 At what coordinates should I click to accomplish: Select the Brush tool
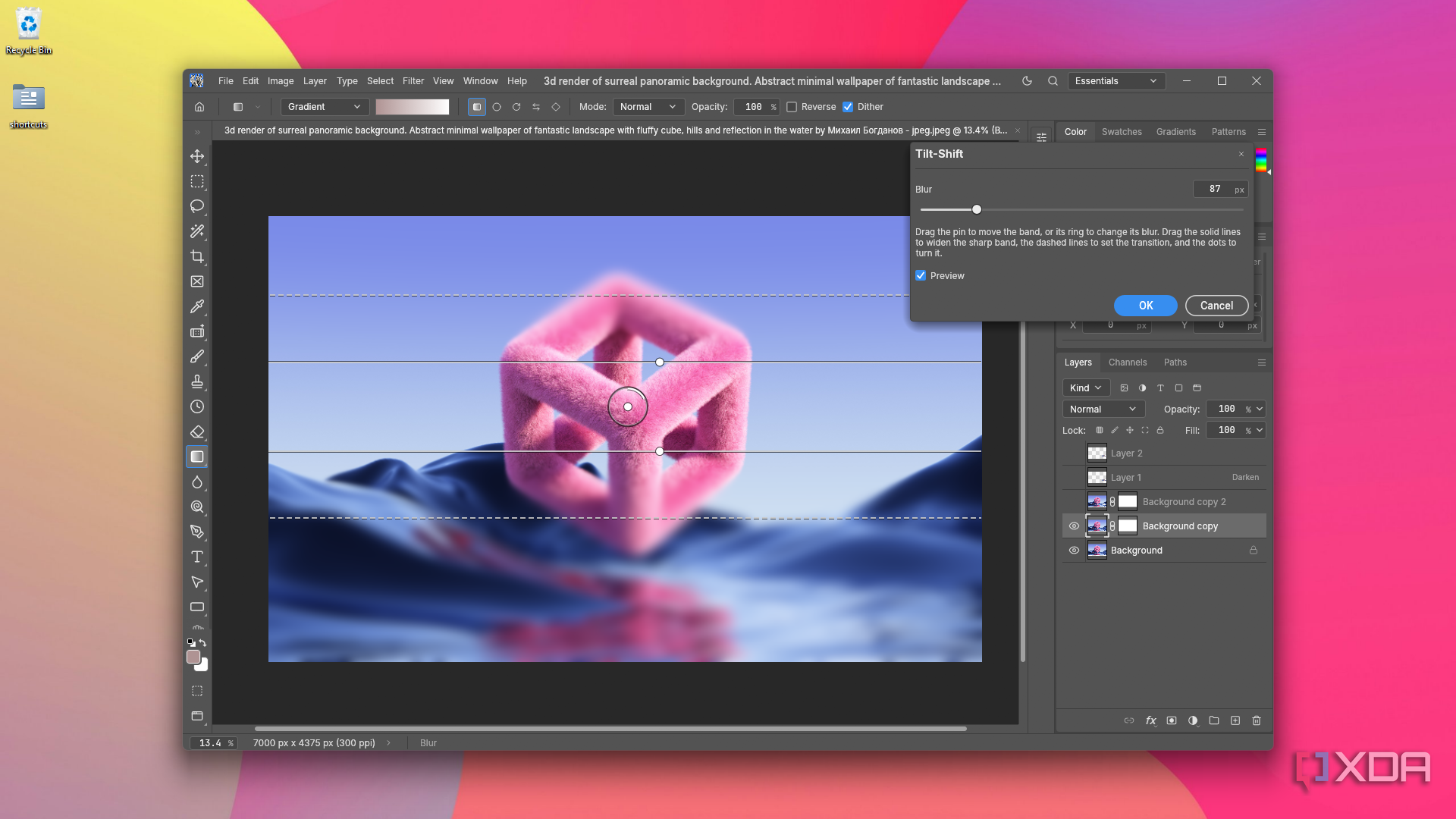[x=197, y=356]
